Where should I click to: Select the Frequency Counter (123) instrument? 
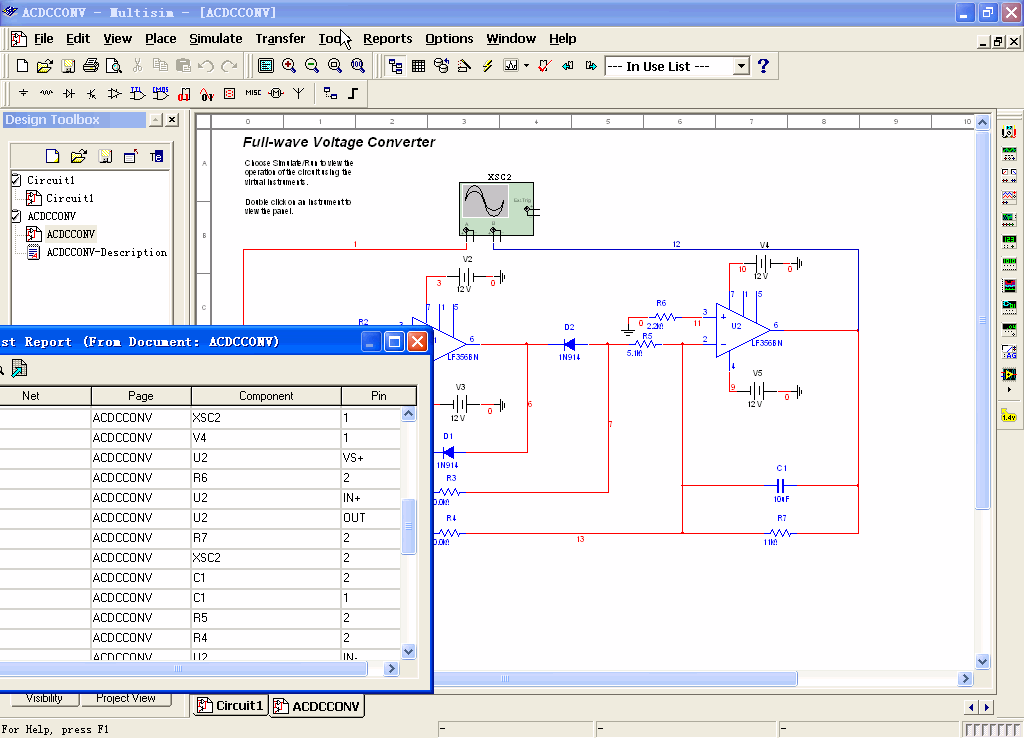point(1009,242)
